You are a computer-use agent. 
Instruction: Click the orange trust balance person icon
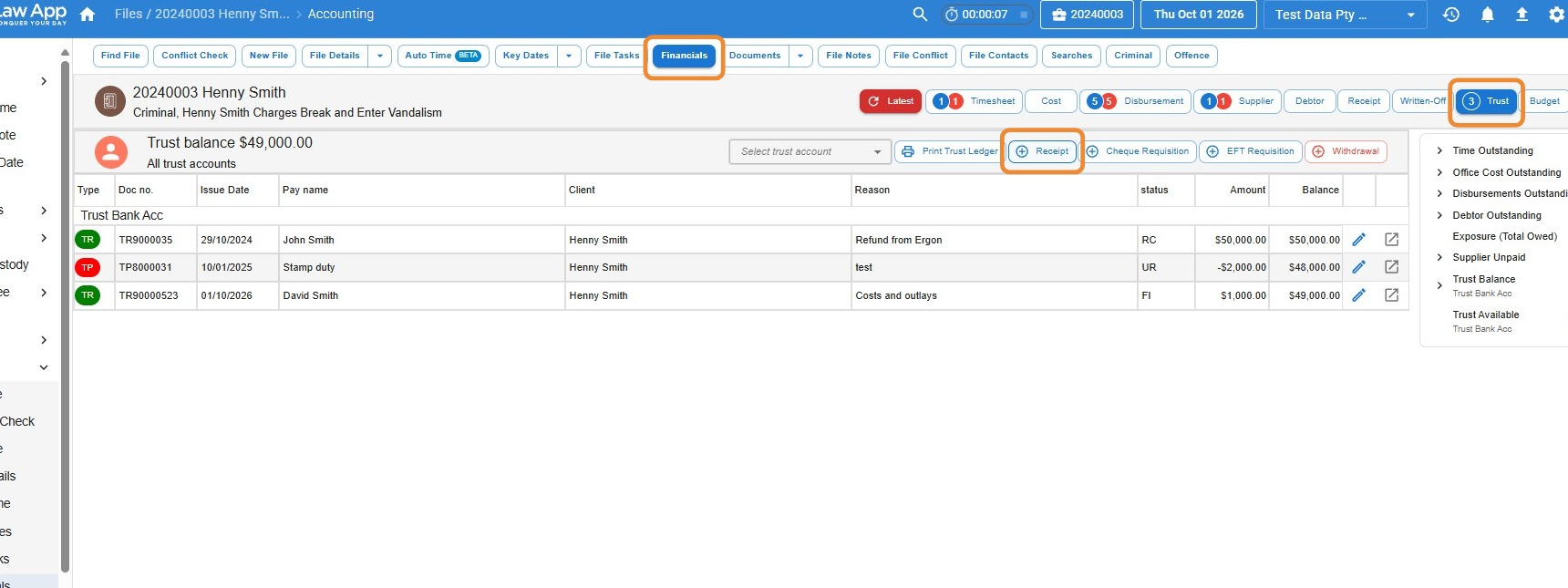111,152
